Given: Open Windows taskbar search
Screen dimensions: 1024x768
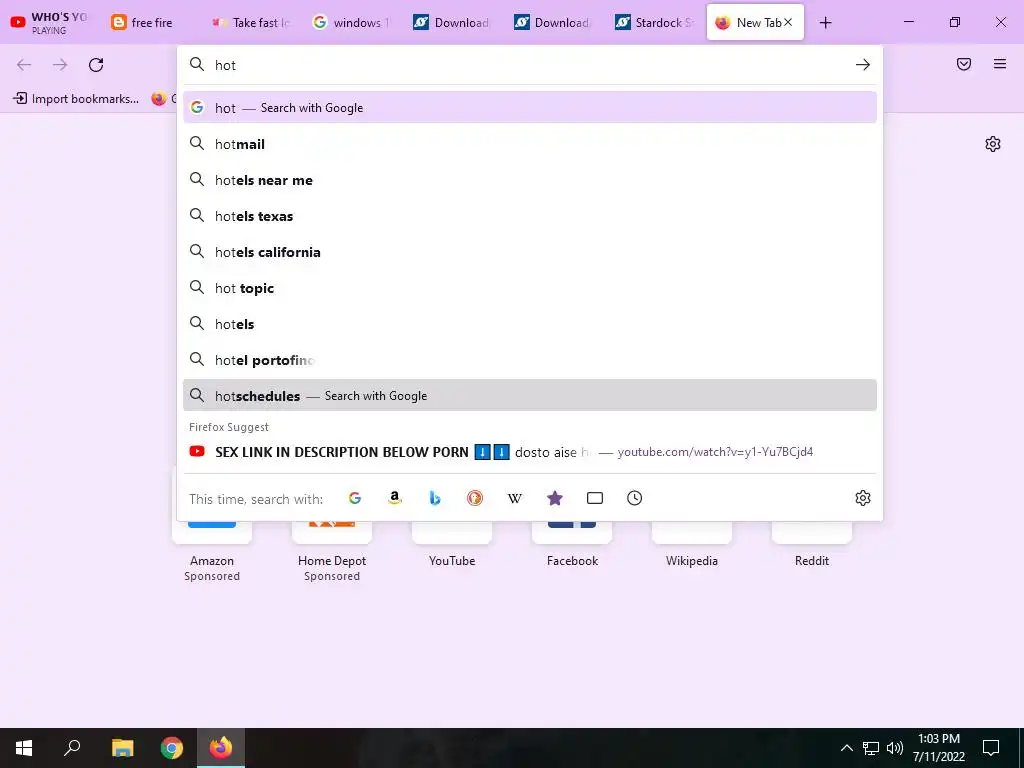Looking at the screenshot, I should click(x=72, y=748).
